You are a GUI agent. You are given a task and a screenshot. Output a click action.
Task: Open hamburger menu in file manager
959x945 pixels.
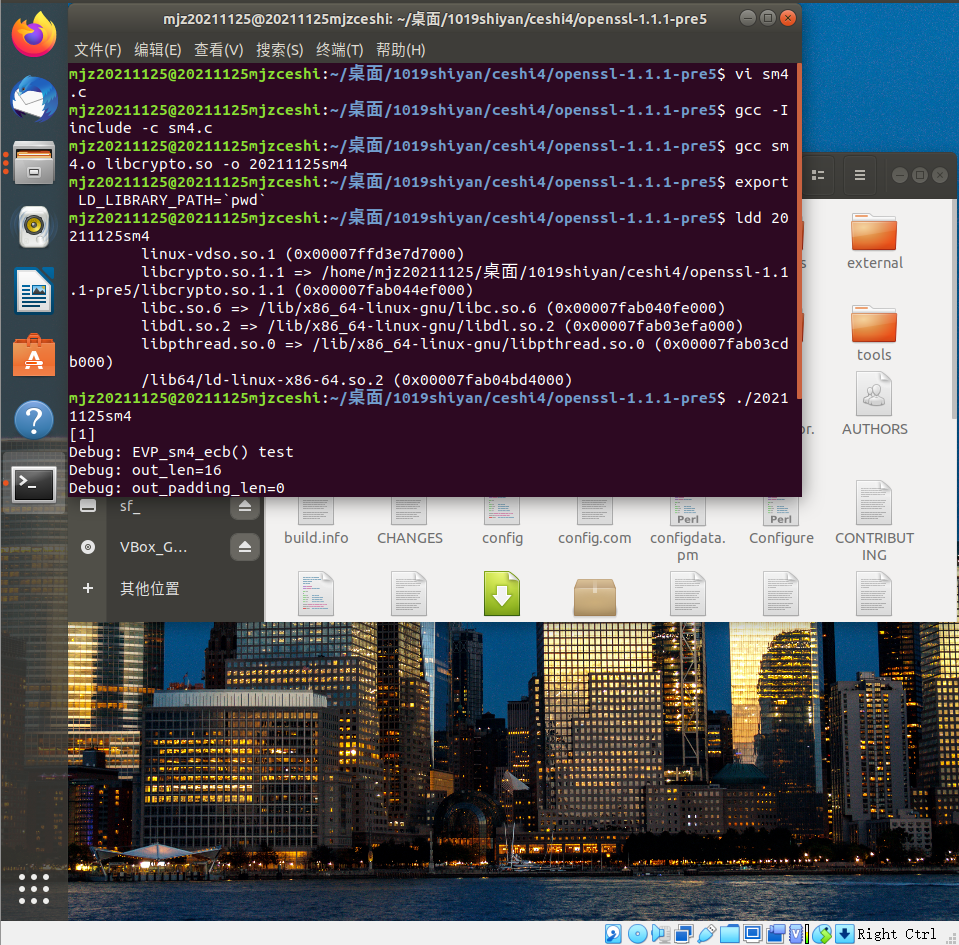pos(860,176)
